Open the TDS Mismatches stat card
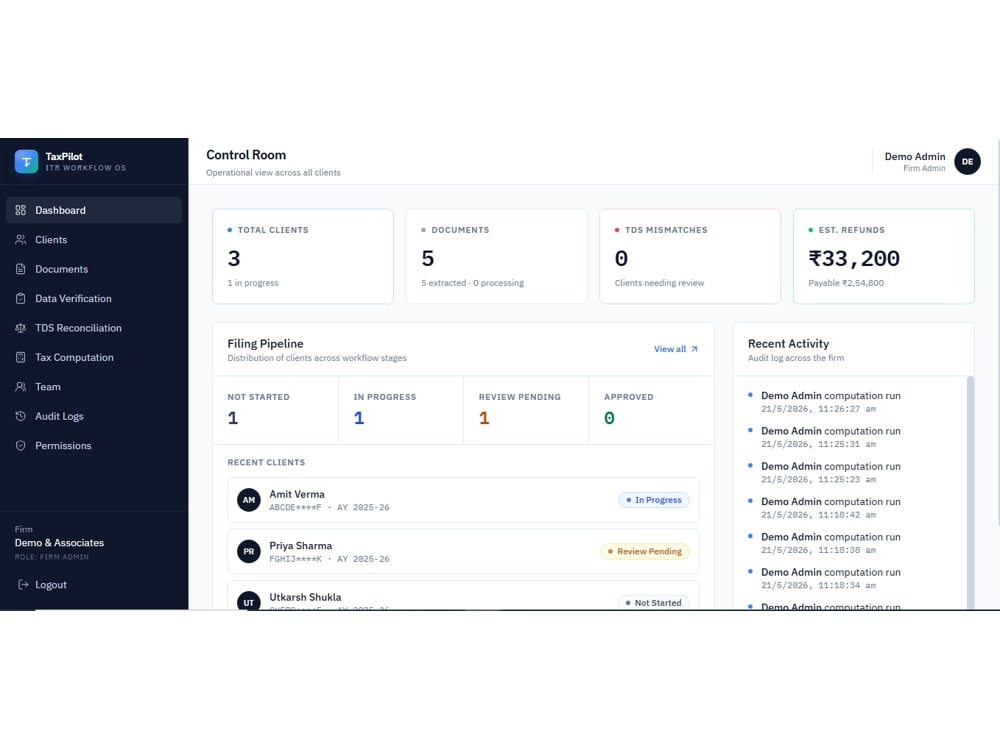 [690, 256]
